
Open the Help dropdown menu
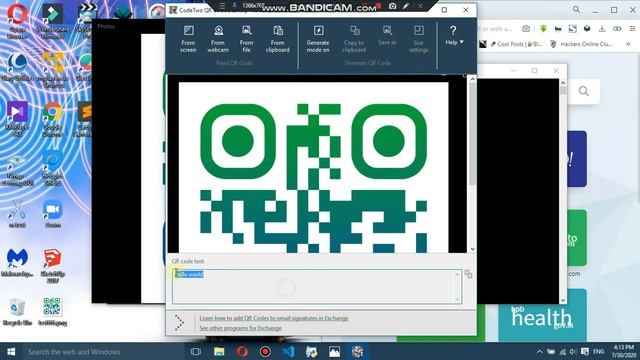coord(454,35)
